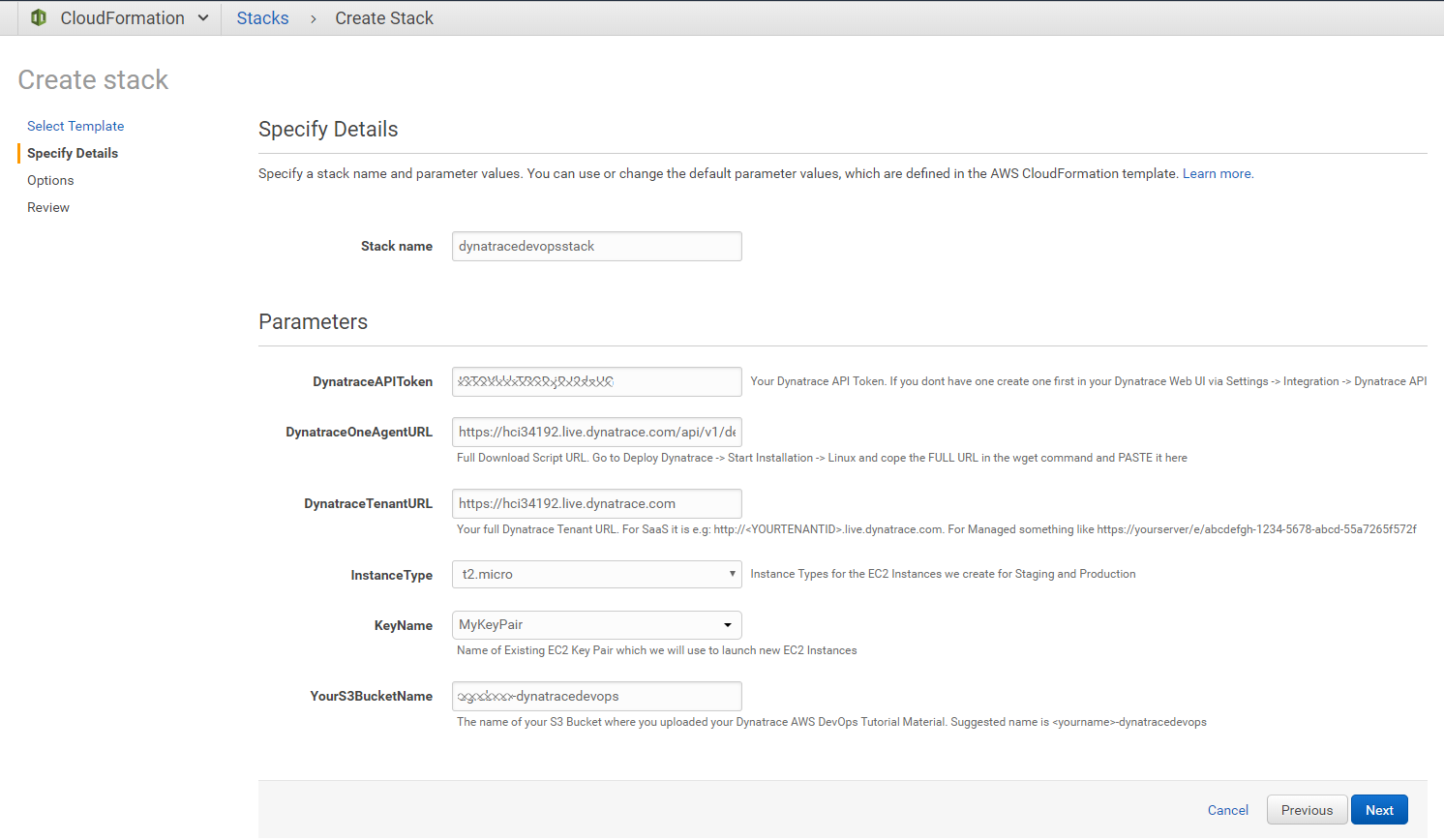Click the DynatraceAPIToken input field
Viewport: 1444px width, 840px height.
coord(597,381)
